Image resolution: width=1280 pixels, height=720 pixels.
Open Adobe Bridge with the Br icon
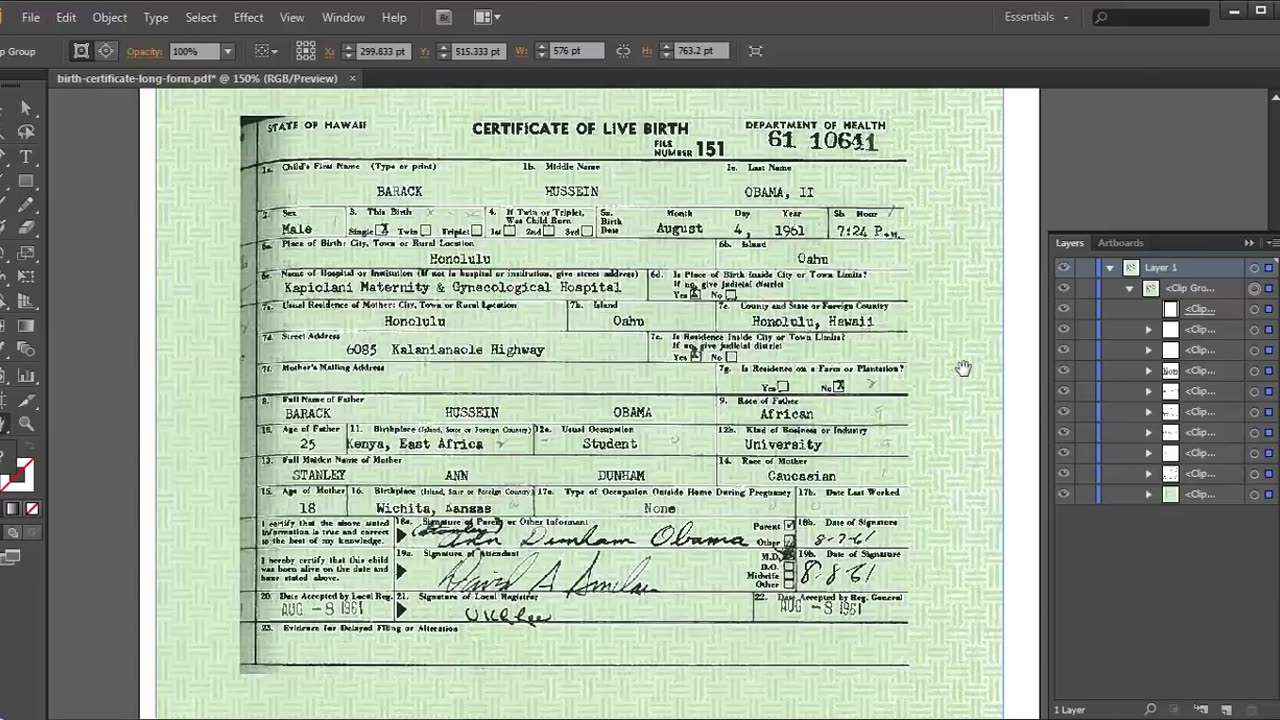tap(444, 17)
